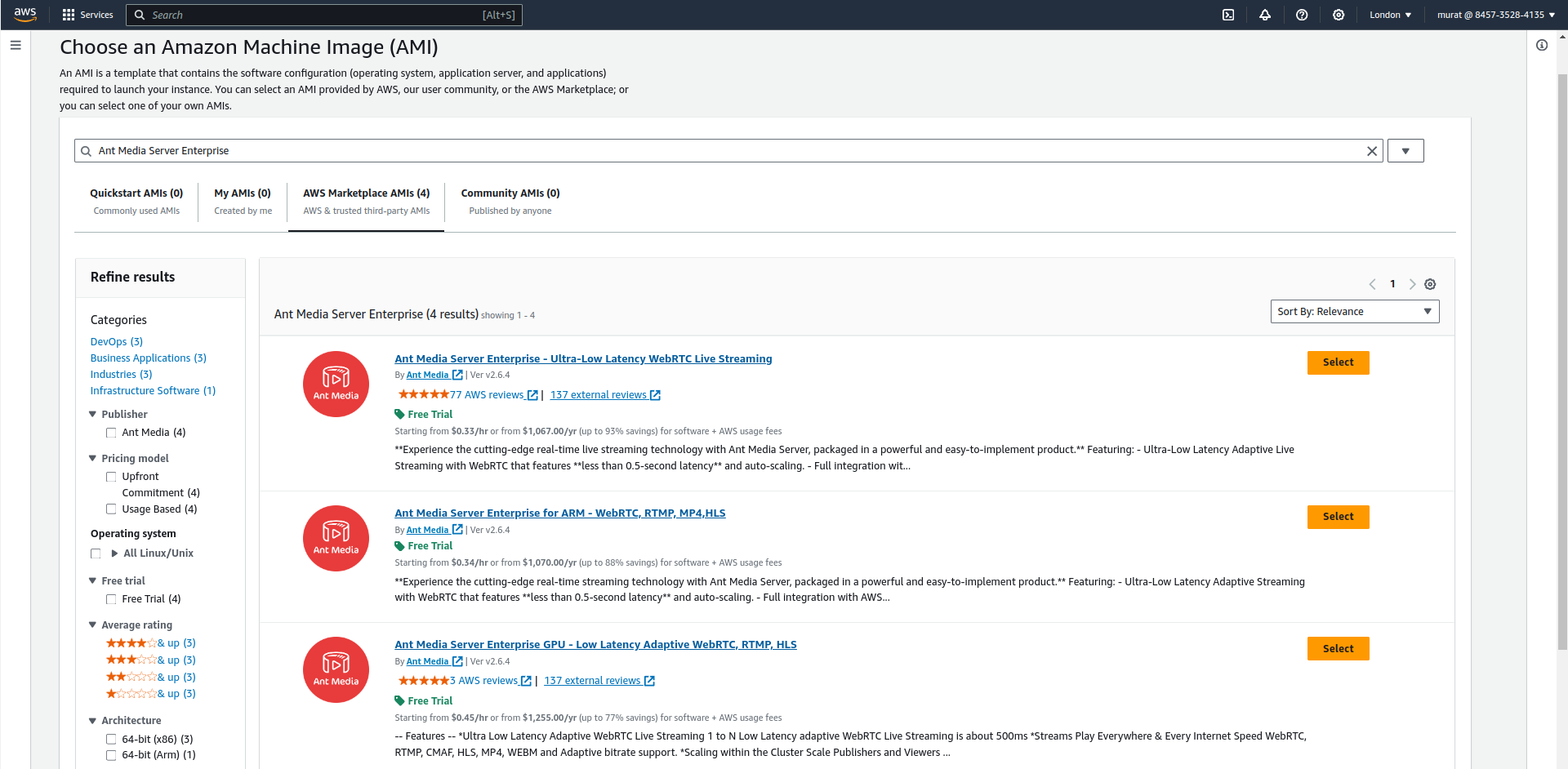Screen dimensions: 1568x769
Task: Open the help question mark icon
Action: tap(1302, 15)
